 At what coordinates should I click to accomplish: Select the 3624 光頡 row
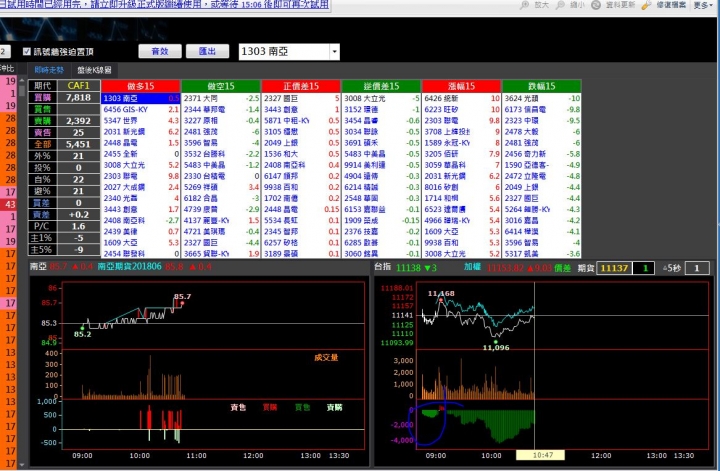tap(542, 98)
